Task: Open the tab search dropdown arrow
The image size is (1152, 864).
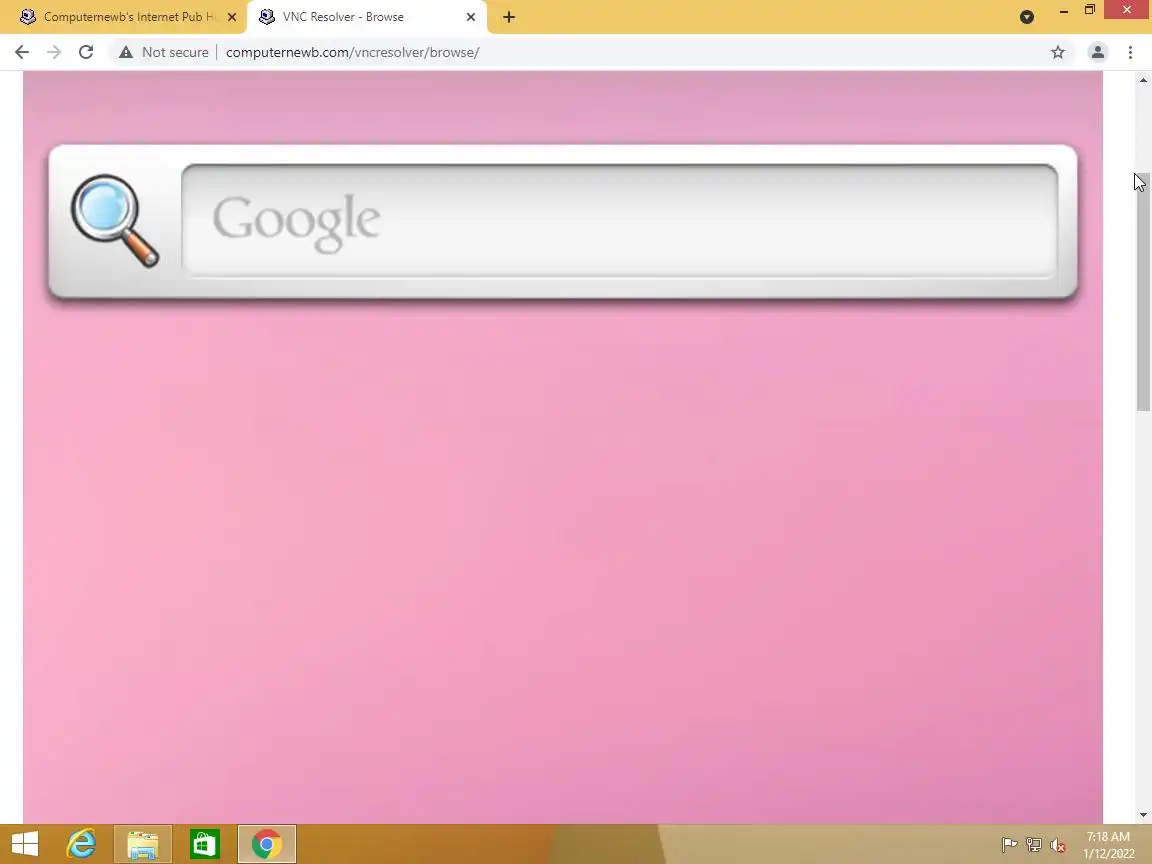Action: point(1027,17)
